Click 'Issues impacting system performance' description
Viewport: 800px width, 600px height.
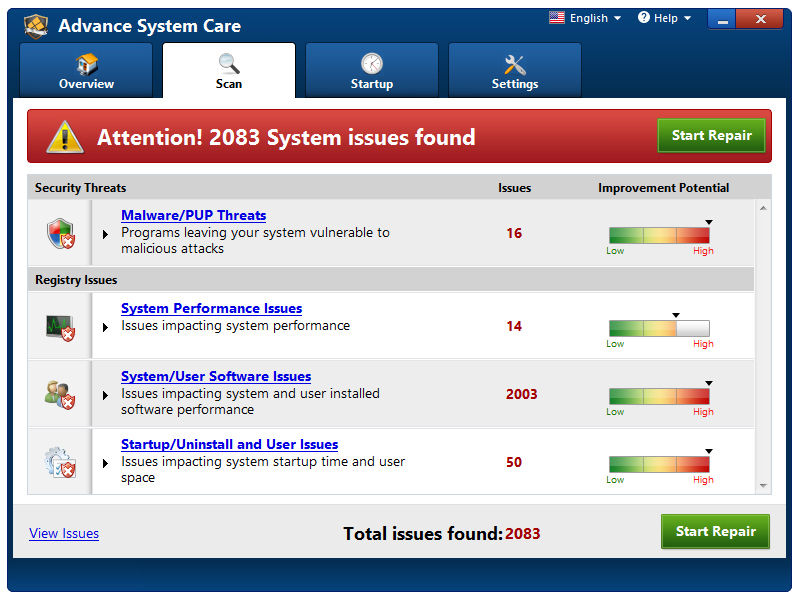pyautogui.click(x=235, y=326)
